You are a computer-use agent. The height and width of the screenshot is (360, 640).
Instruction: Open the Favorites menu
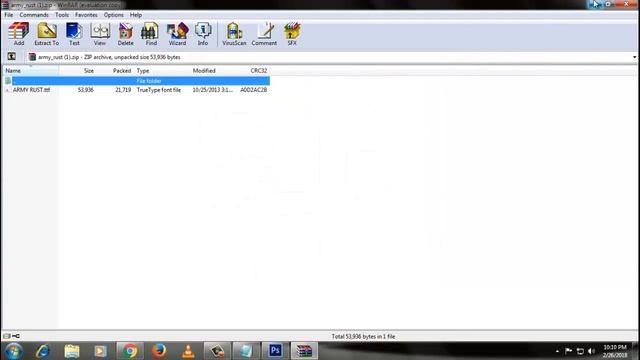[x=86, y=15]
